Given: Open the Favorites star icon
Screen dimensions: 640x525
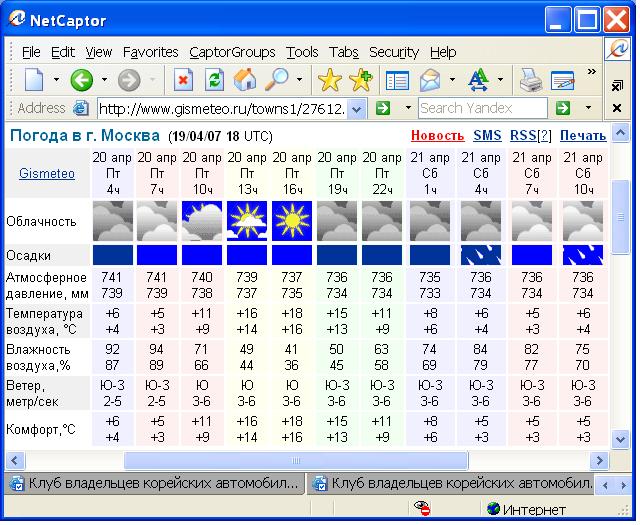Looking at the screenshot, I should coord(329,80).
